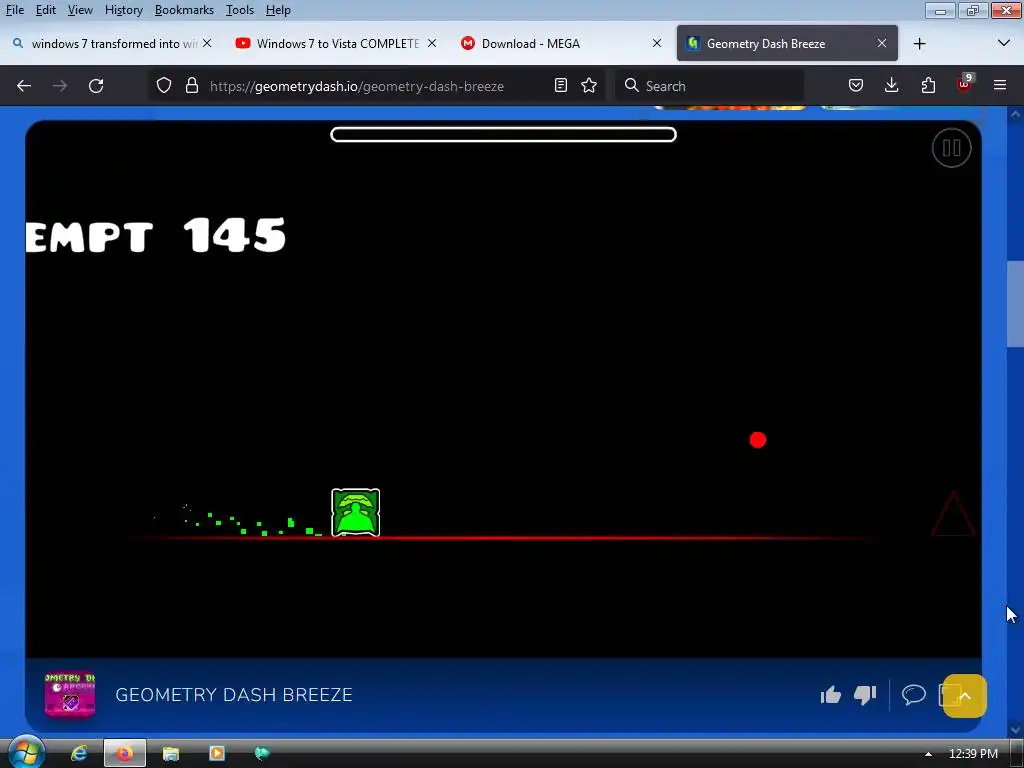
Task: Open Windows Explorer from taskbar
Action: pyautogui.click(x=170, y=754)
